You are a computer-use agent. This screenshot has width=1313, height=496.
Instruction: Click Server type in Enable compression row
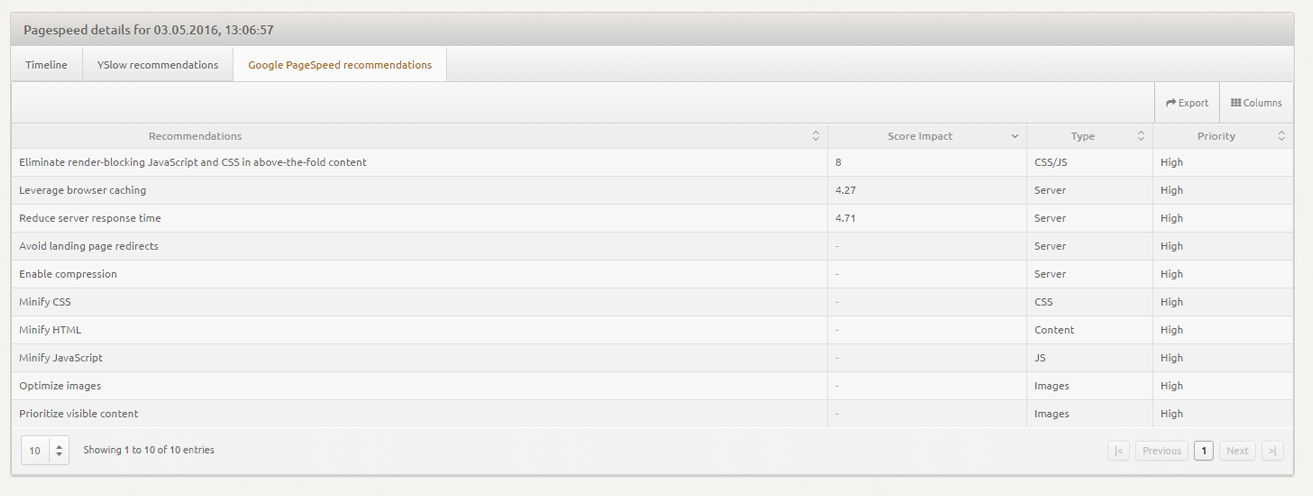(x=1050, y=274)
